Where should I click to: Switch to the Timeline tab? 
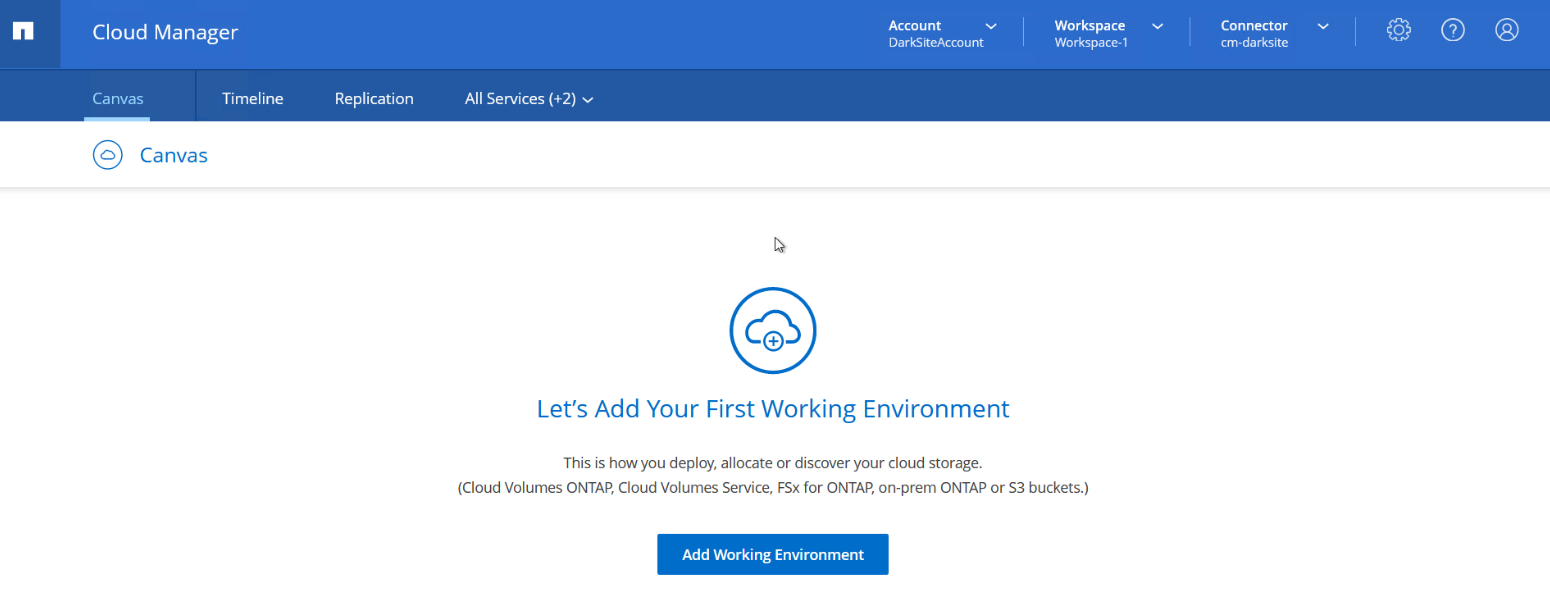(253, 99)
